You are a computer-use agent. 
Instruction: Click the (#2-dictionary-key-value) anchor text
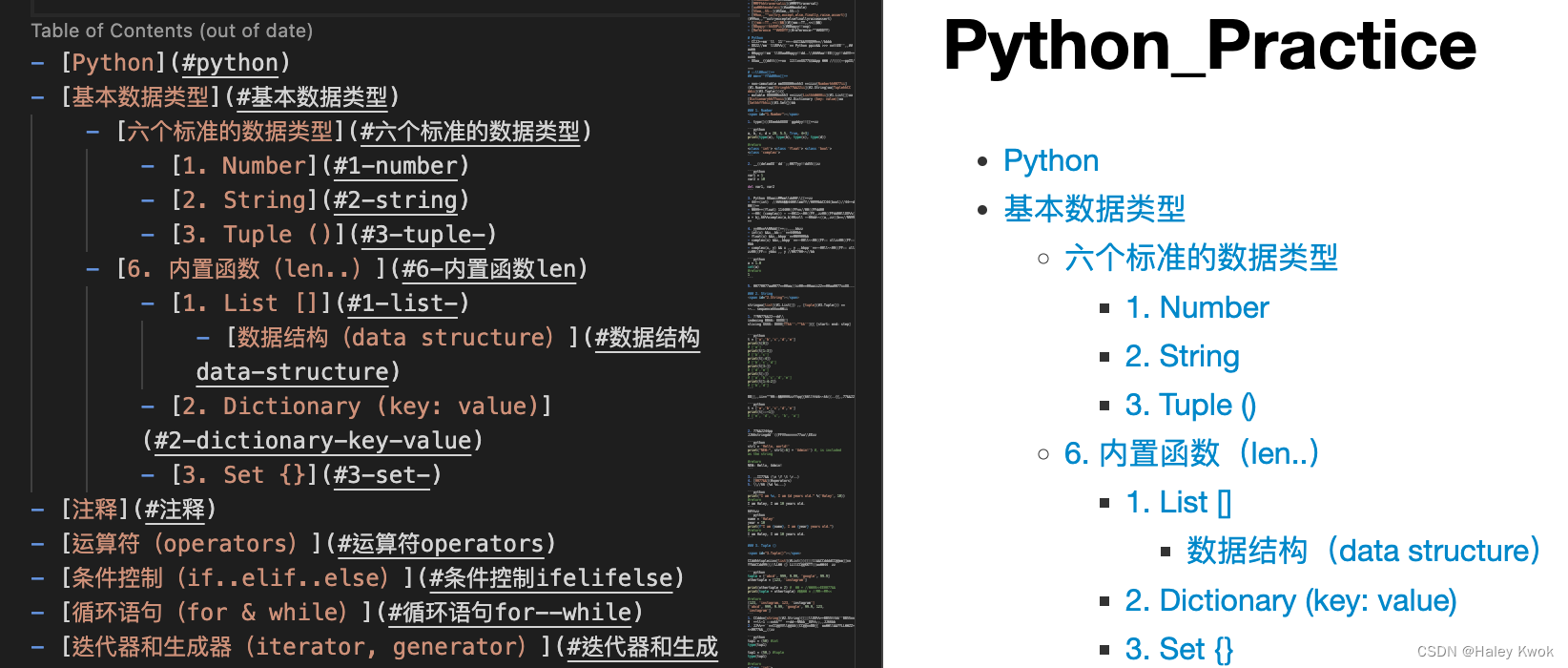[x=313, y=441]
